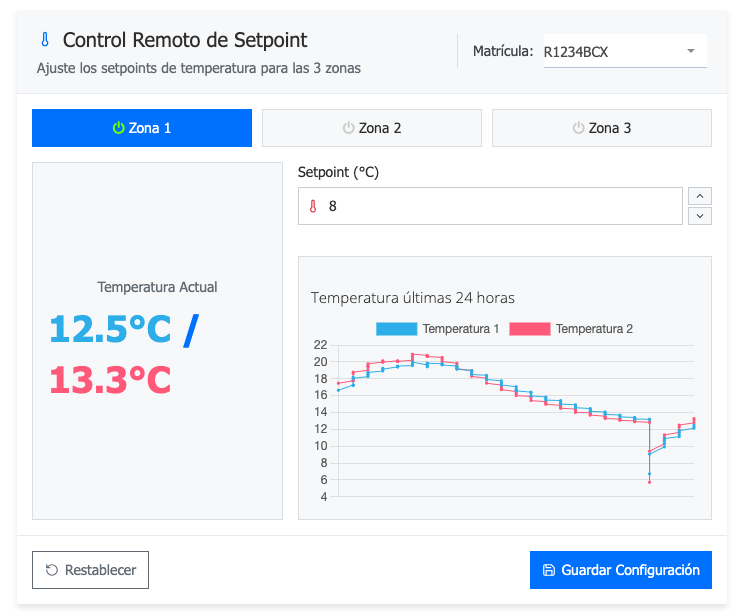Open the Matrícula dropdown arrow
Screen dimensions: 738x616
point(691,51)
